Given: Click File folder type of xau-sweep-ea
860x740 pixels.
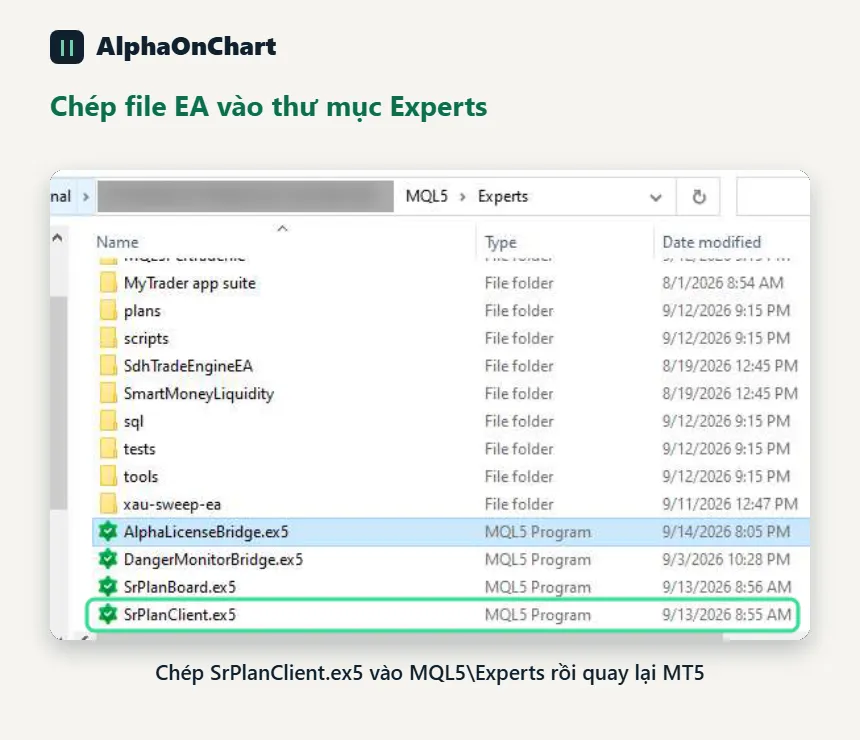Looking at the screenshot, I should [x=519, y=504].
